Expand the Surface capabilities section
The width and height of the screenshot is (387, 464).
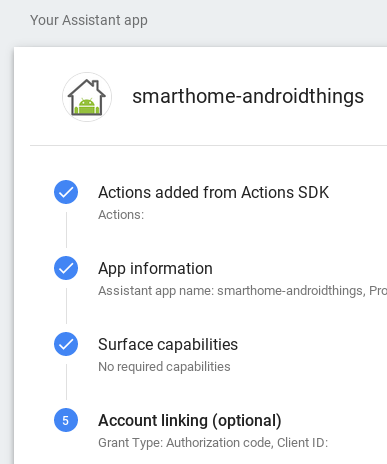click(x=168, y=344)
